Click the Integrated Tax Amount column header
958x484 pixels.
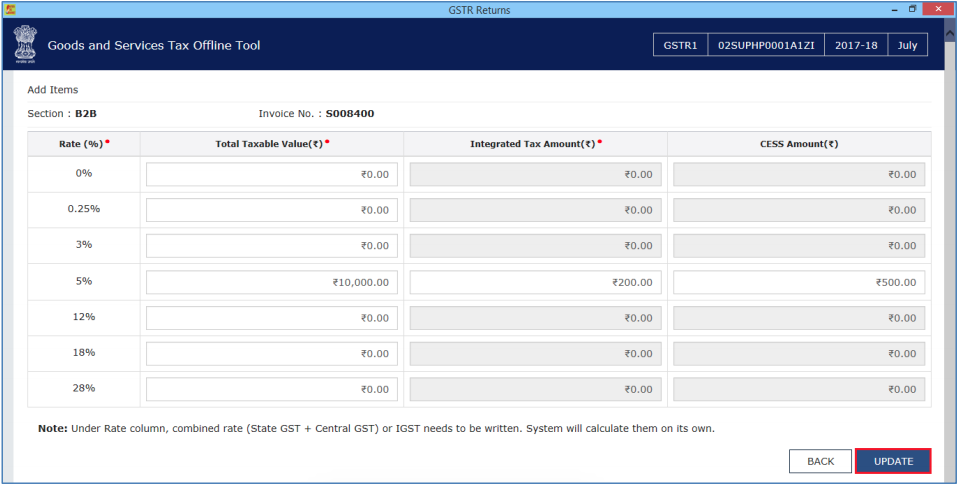[535, 144]
